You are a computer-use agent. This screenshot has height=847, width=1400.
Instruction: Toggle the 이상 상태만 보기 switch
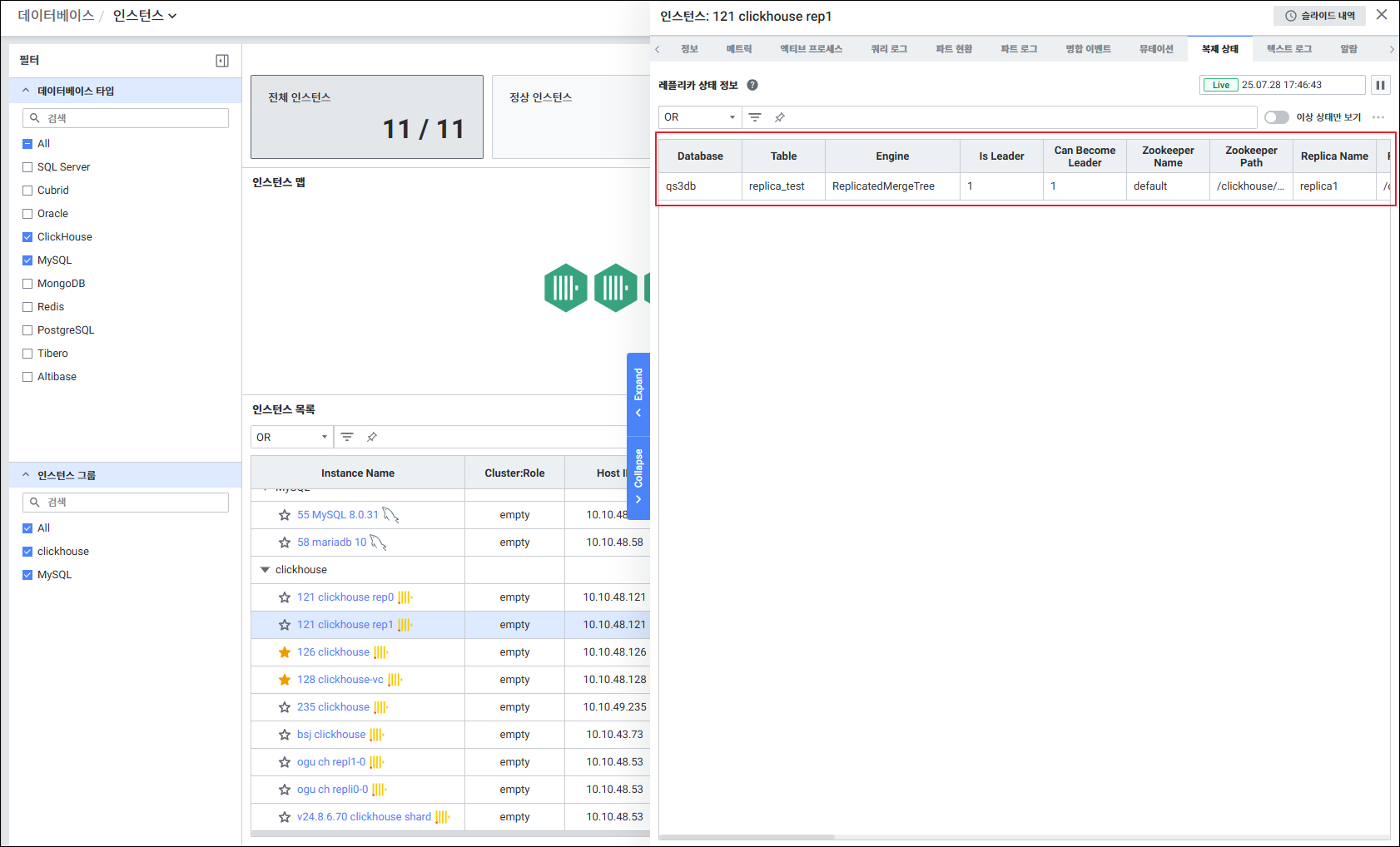(1276, 117)
